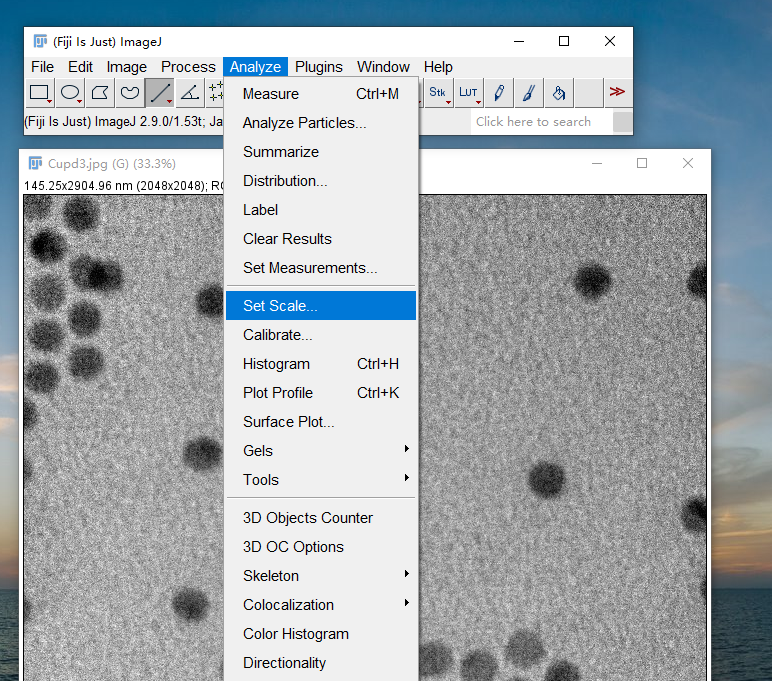This screenshot has width=772, height=681.
Task: Open the LUT lookup table tool
Action: click(x=468, y=93)
